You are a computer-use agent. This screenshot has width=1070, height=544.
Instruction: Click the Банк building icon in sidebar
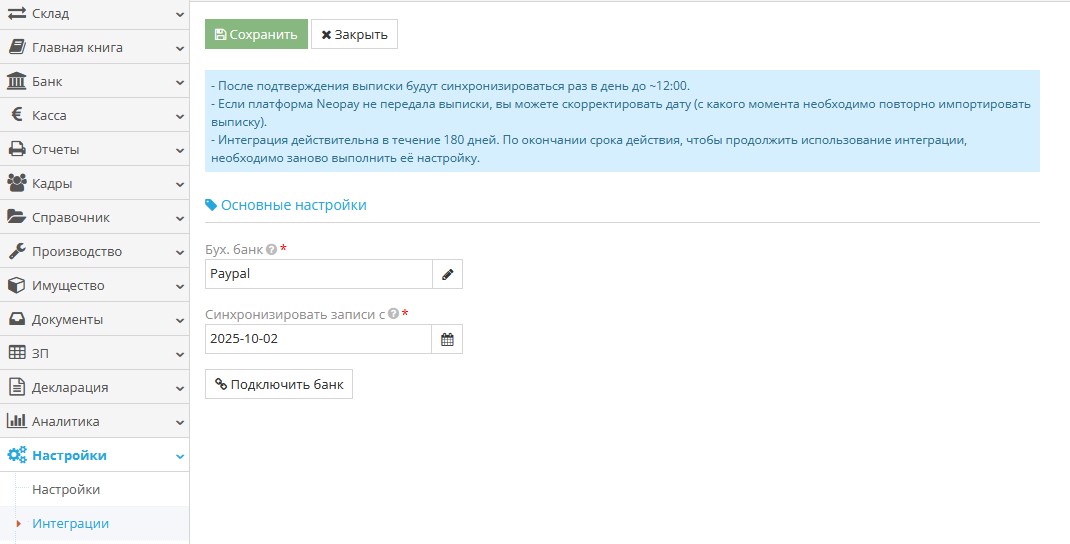[17, 81]
